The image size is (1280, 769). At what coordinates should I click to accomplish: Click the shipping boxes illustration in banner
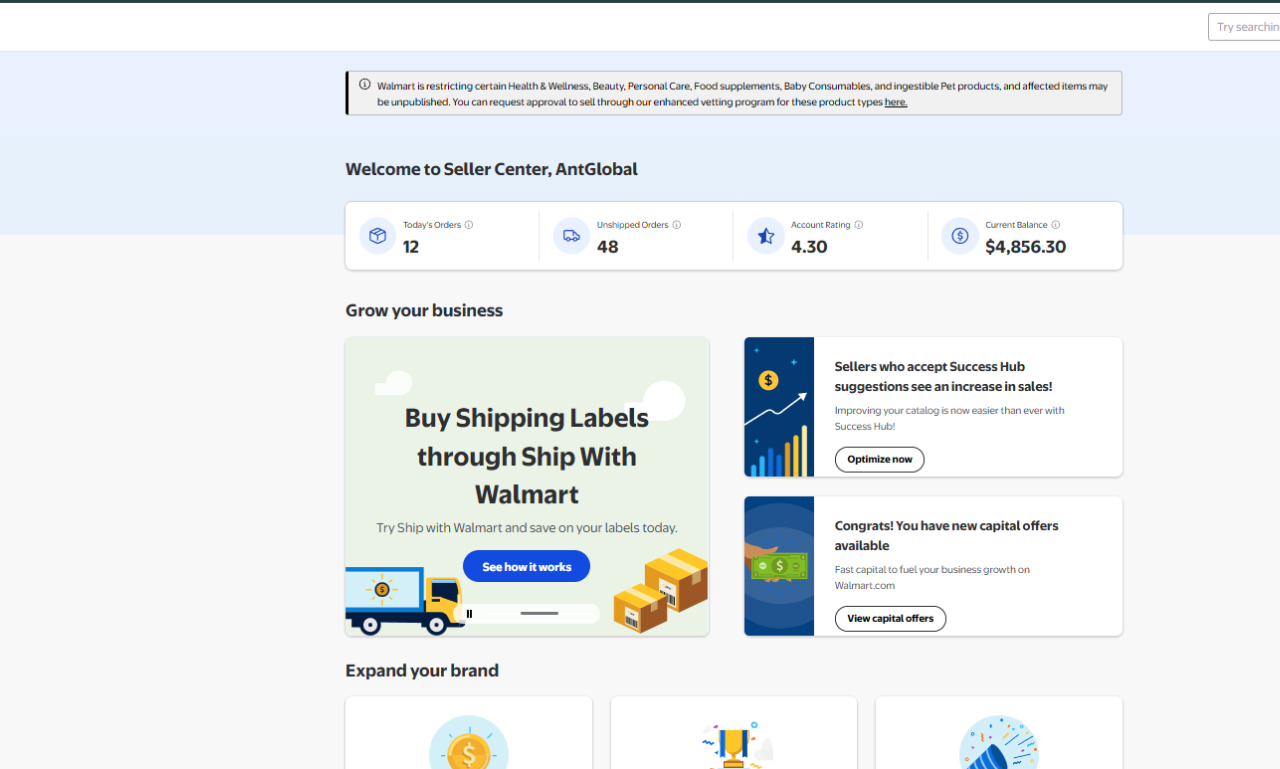pyautogui.click(x=661, y=591)
